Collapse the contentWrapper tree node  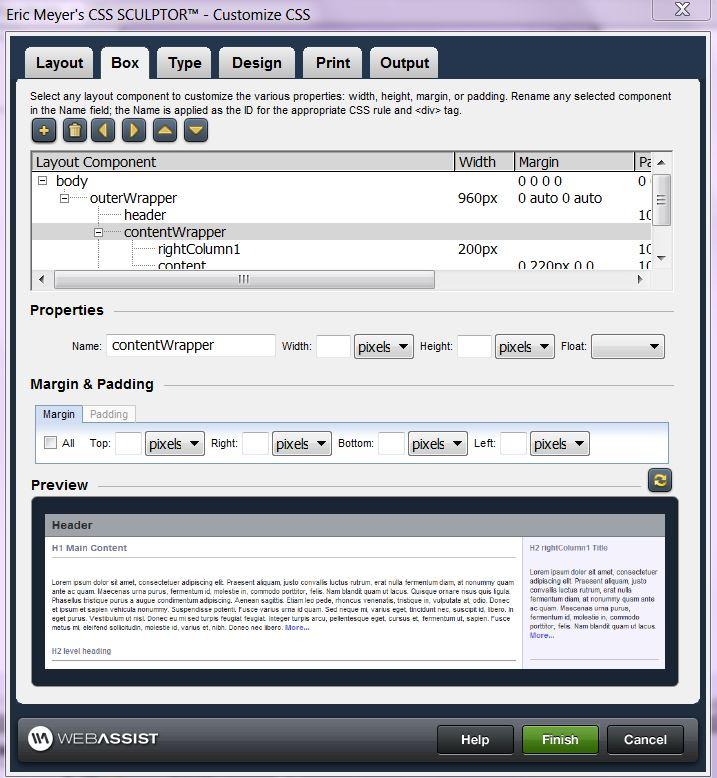tap(98, 232)
